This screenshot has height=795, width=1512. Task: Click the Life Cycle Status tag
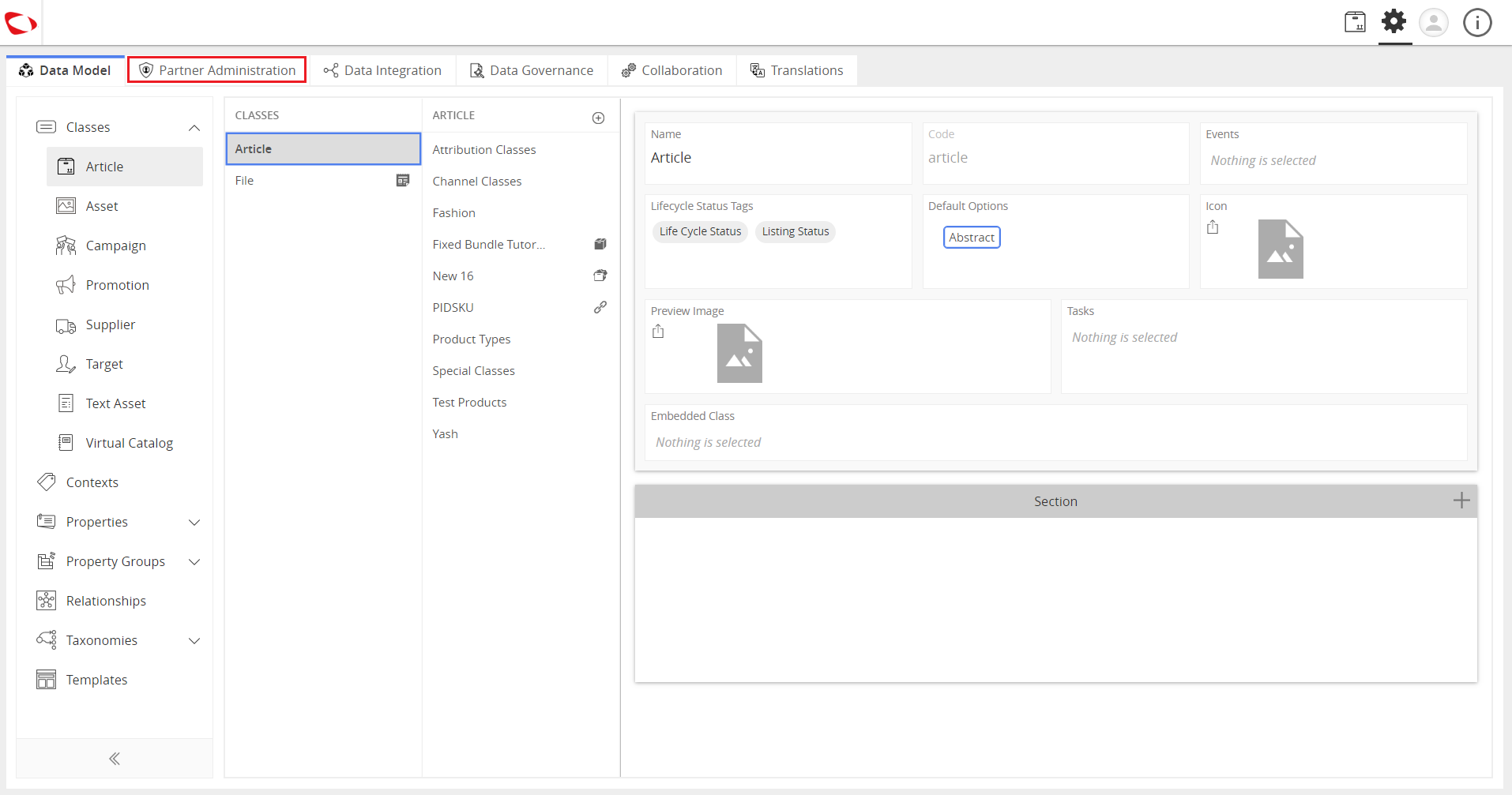(700, 231)
